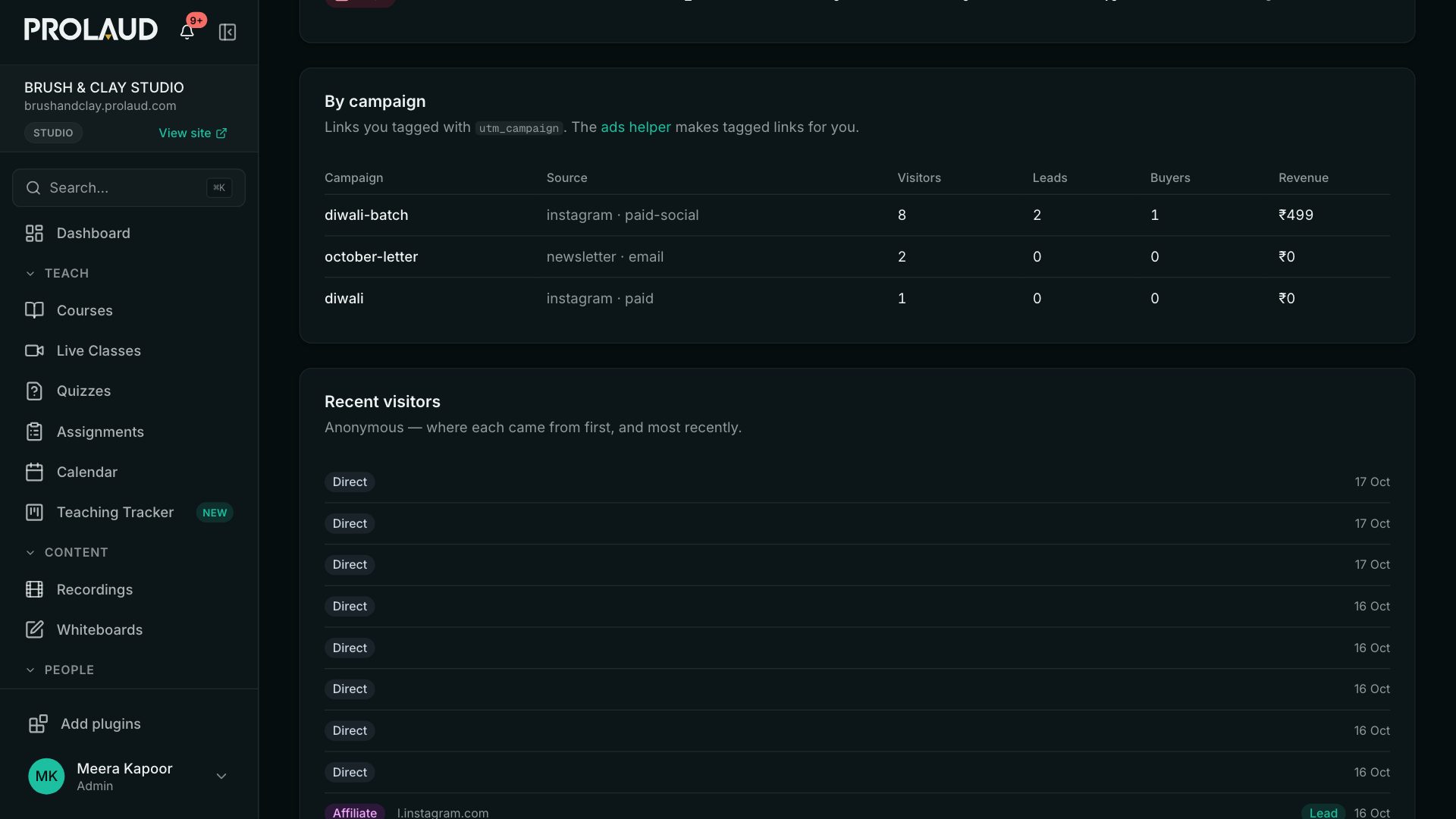
Task: Open the Assignments clipboard icon
Action: 34,431
